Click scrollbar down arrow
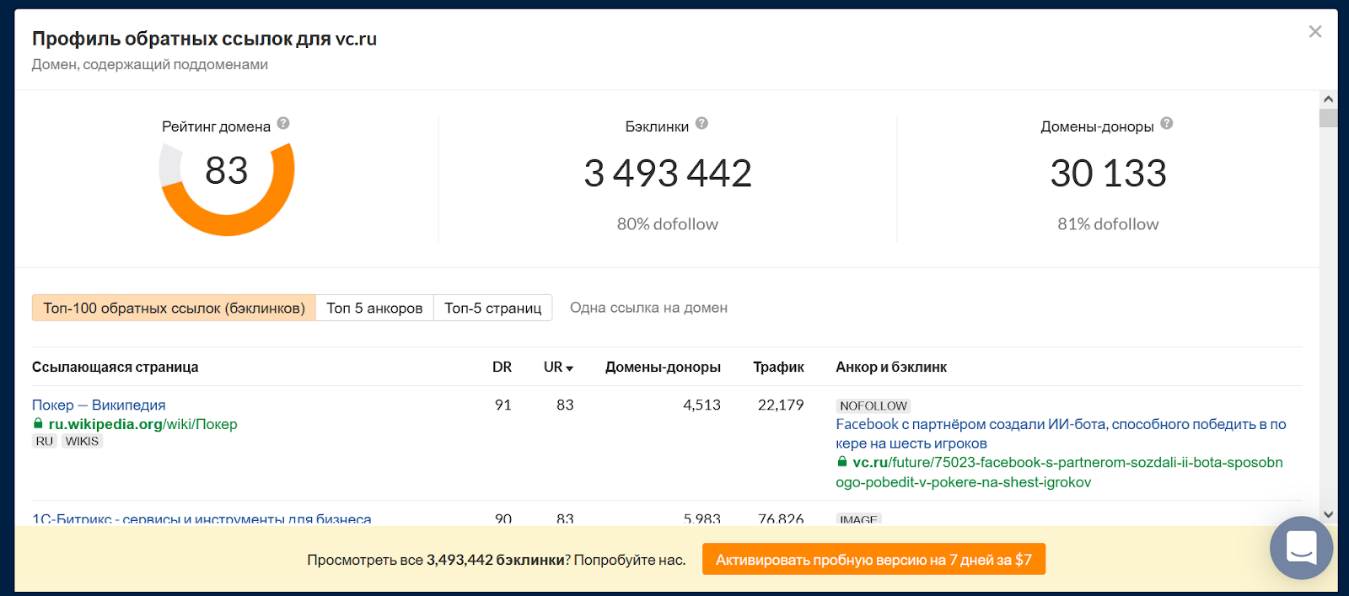Viewport: 1349px width, 596px height. point(1328,514)
